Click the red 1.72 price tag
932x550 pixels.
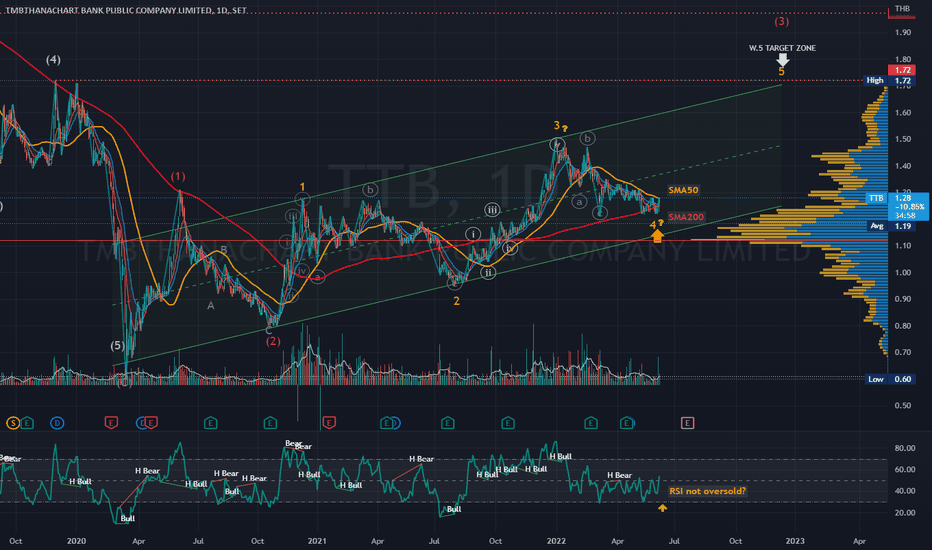click(902, 70)
